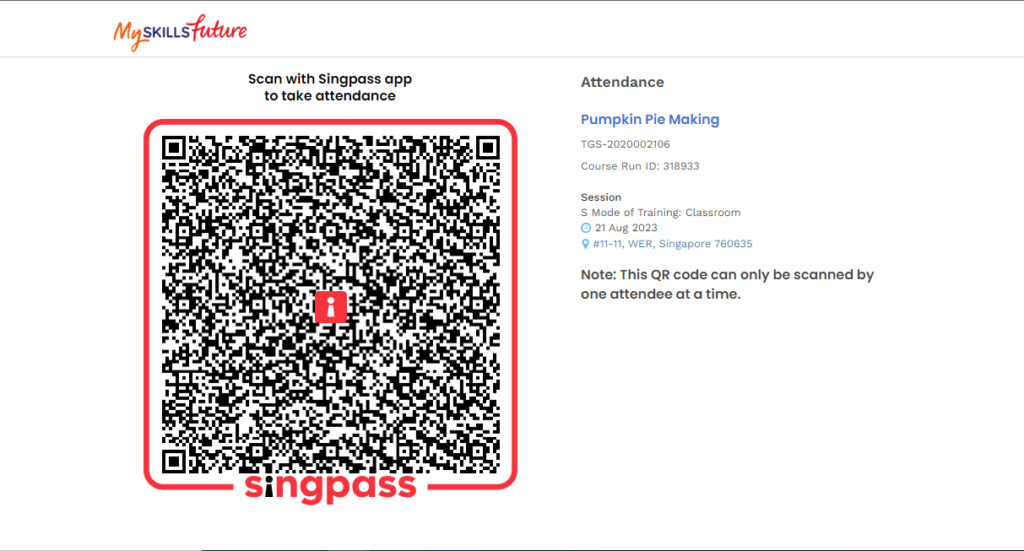Click the Attendance heading
This screenshot has height=551, width=1024.
point(622,82)
